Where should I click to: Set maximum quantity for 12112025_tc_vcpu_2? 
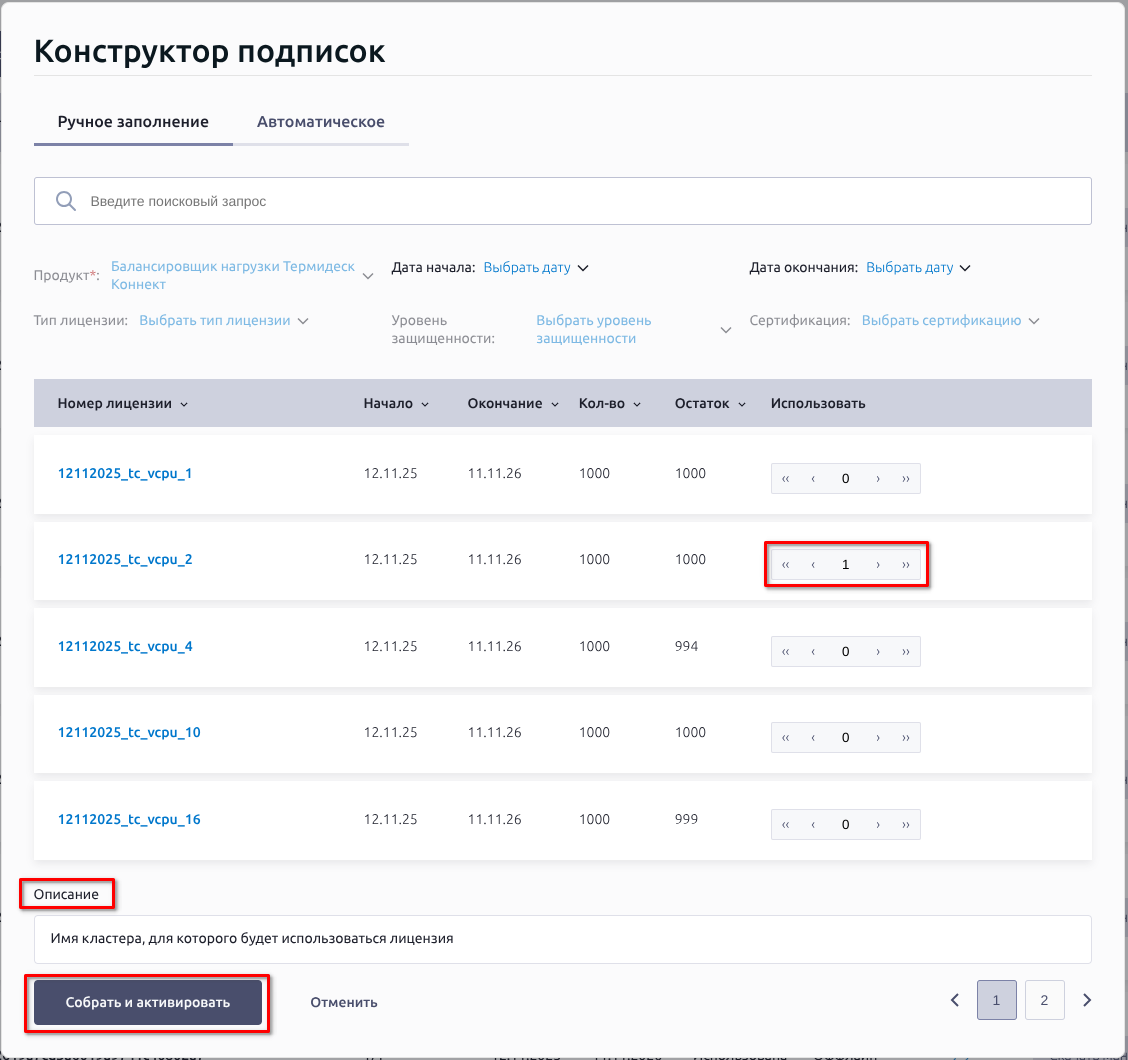pyautogui.click(x=905, y=565)
